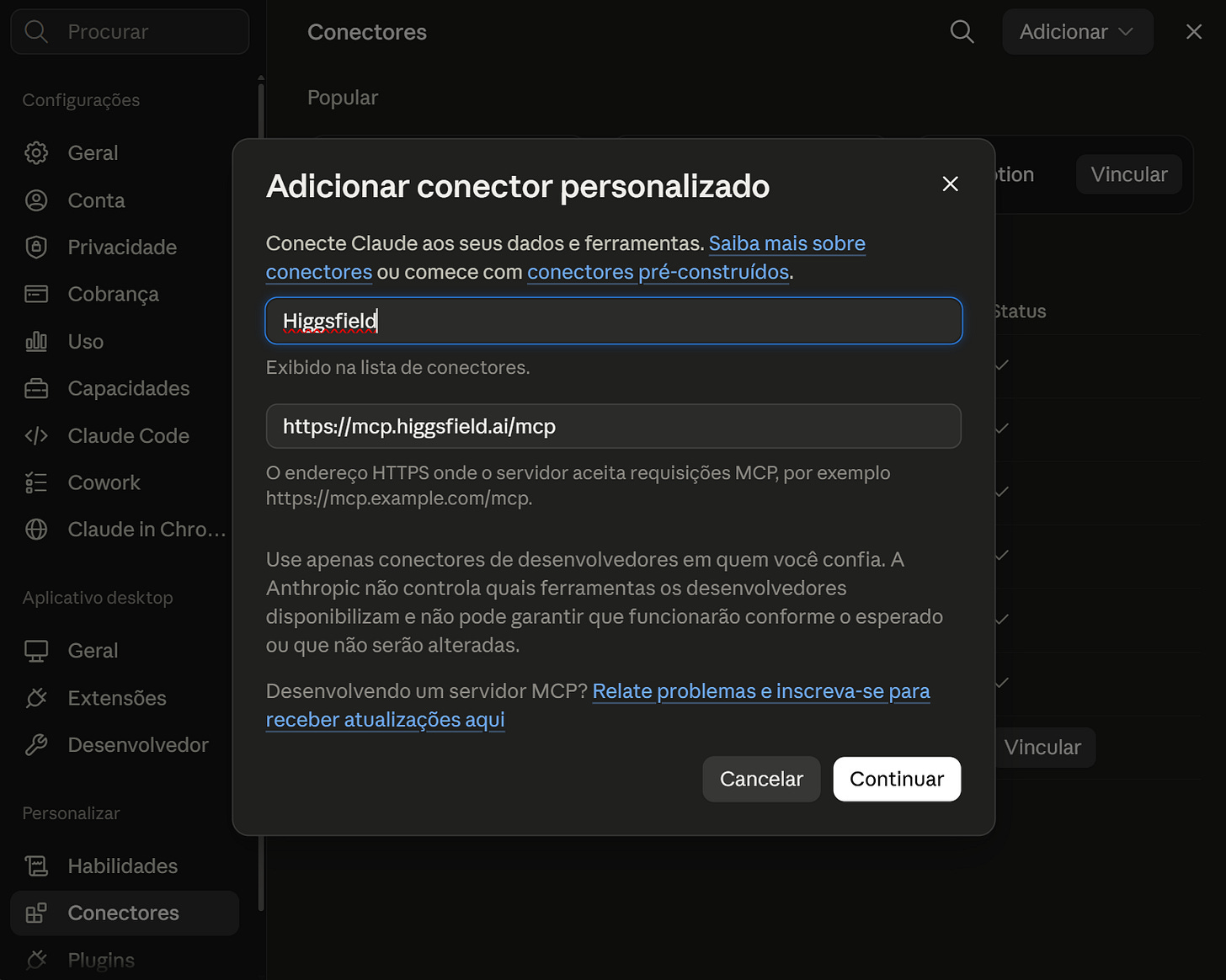Click the search magnifier in Conectores header

coord(962,32)
